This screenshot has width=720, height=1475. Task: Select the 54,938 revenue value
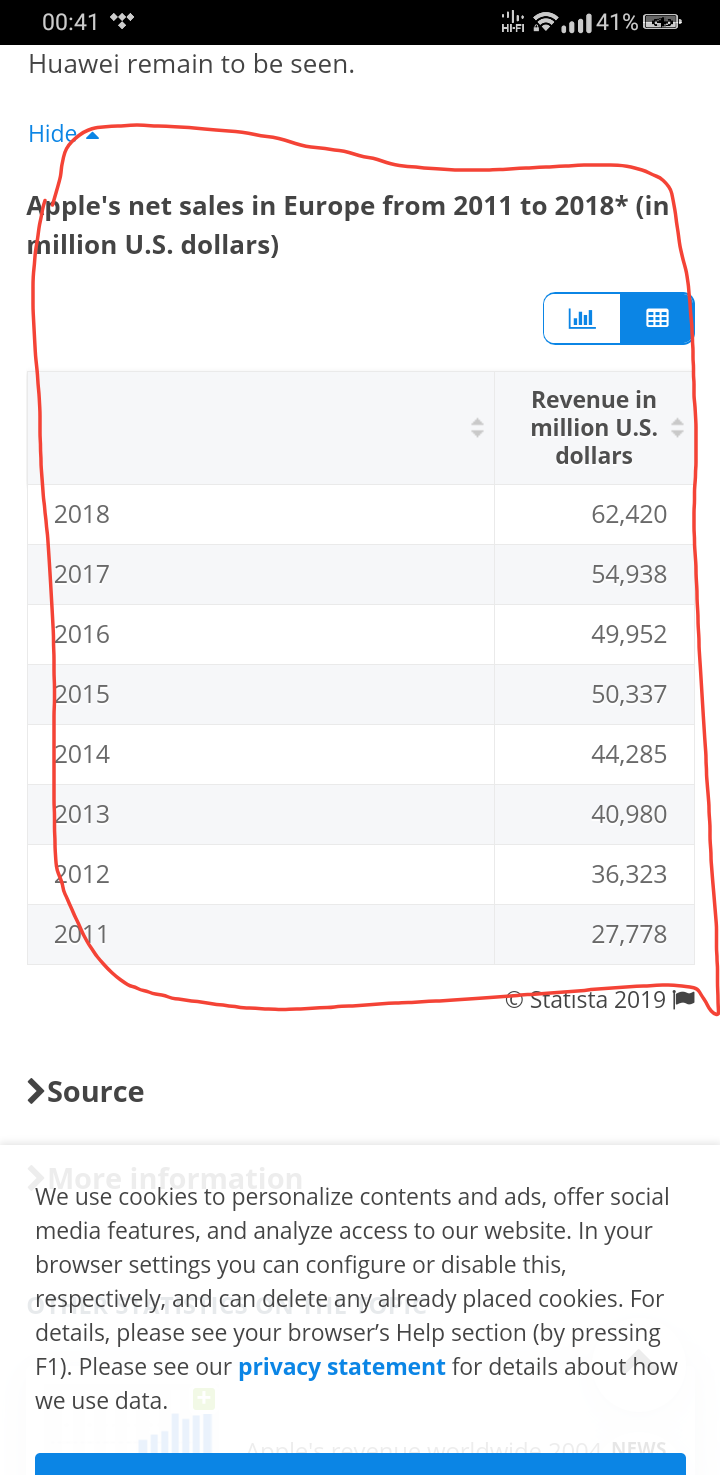click(629, 575)
